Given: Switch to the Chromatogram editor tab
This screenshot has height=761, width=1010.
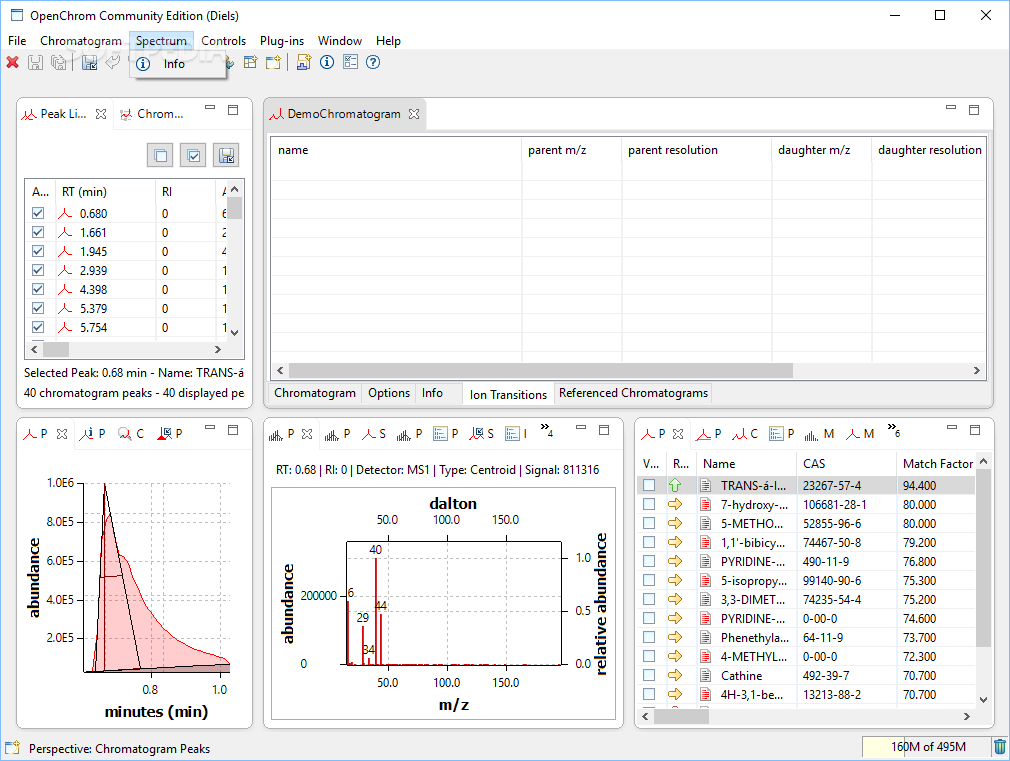Looking at the screenshot, I should click(x=315, y=393).
